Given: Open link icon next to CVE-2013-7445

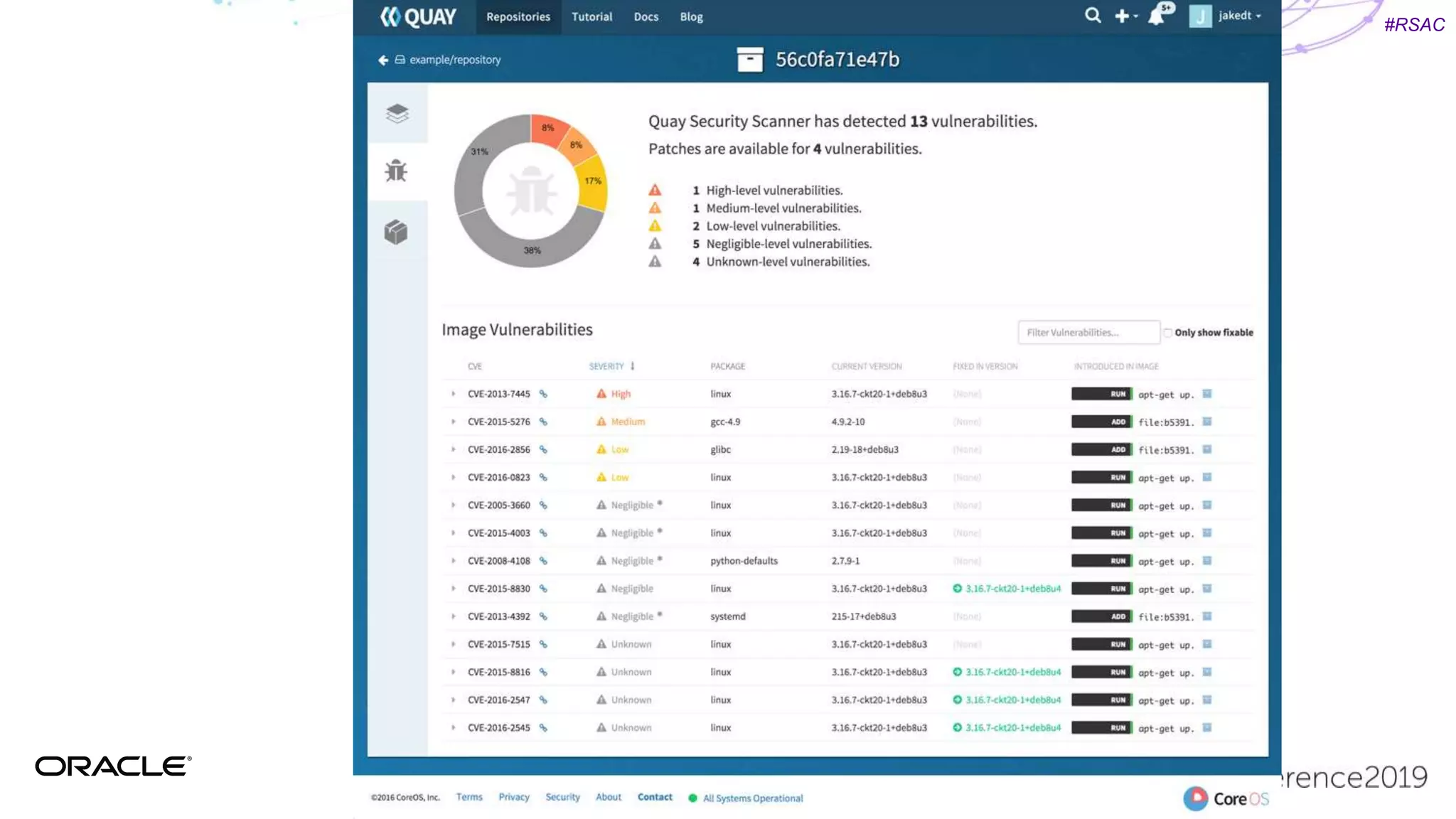Looking at the screenshot, I should click(x=543, y=394).
